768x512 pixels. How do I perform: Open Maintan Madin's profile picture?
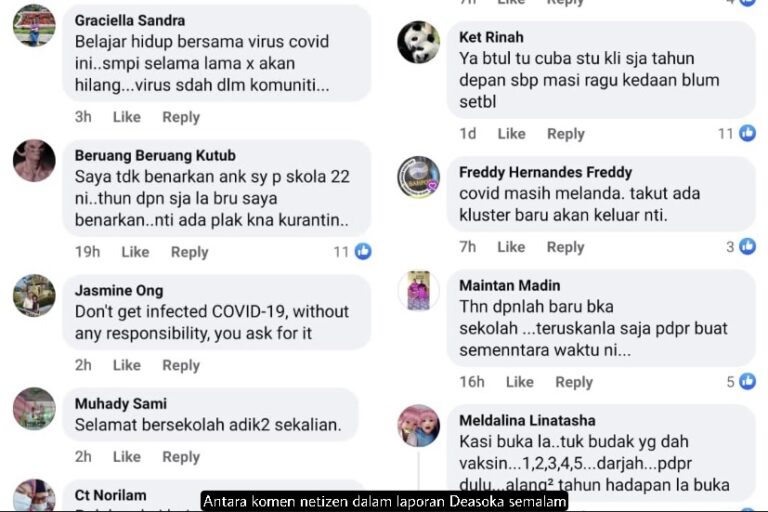click(418, 291)
